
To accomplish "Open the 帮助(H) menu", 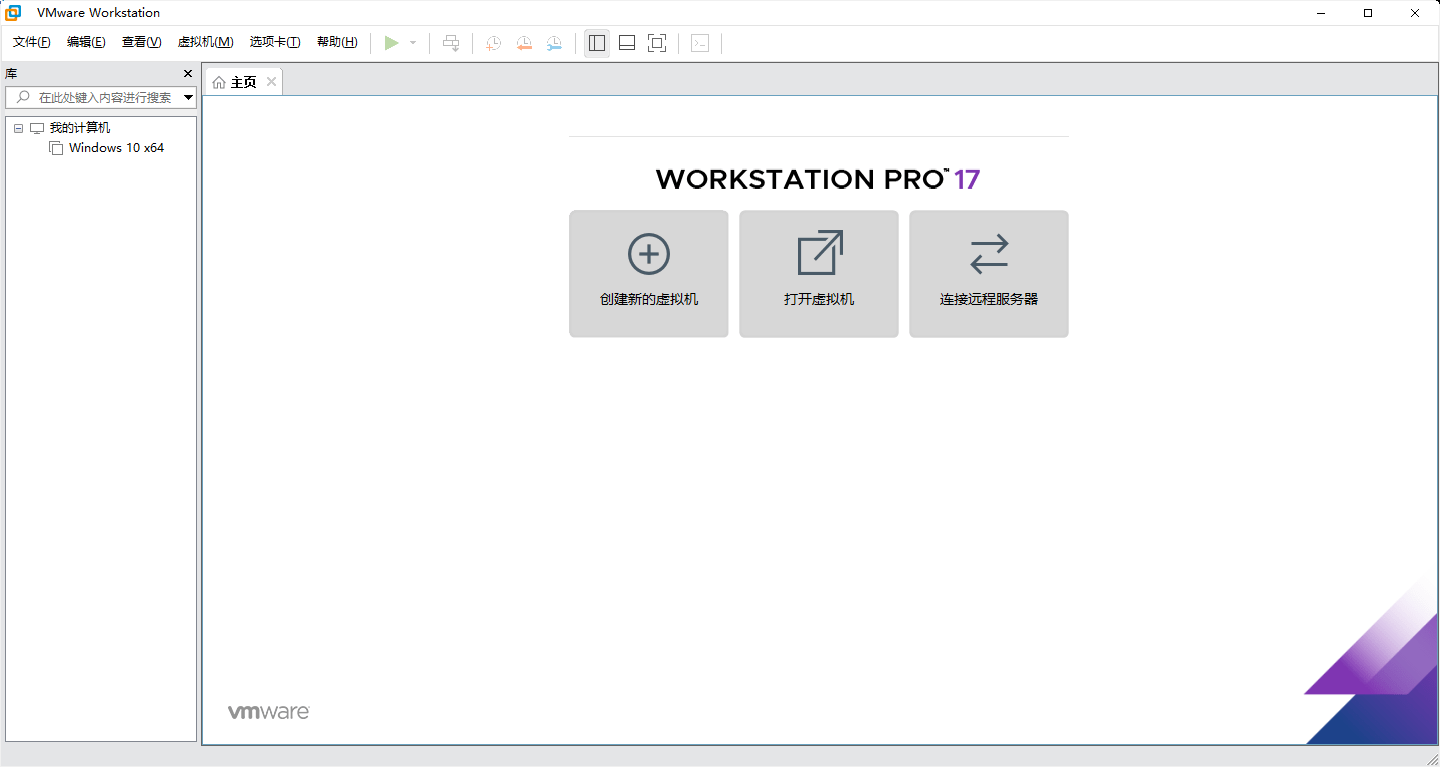I will (x=337, y=42).
